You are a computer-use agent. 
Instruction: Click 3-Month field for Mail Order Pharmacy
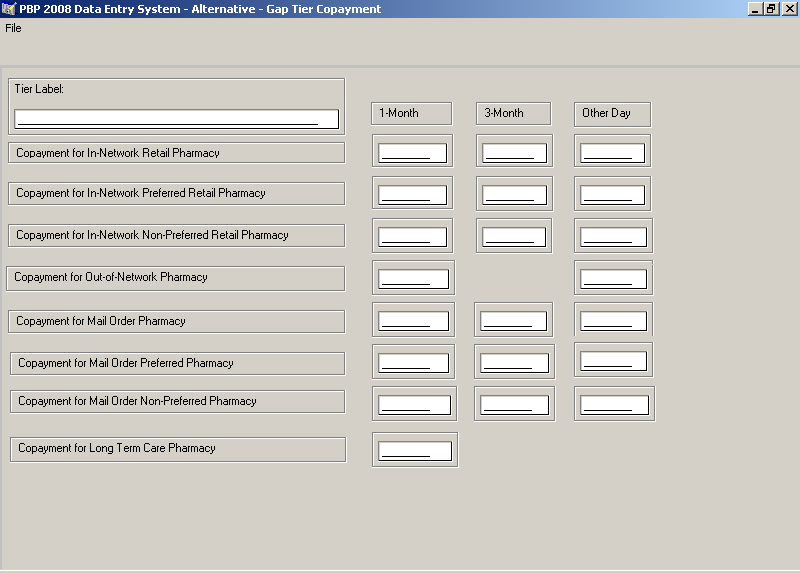click(x=514, y=321)
